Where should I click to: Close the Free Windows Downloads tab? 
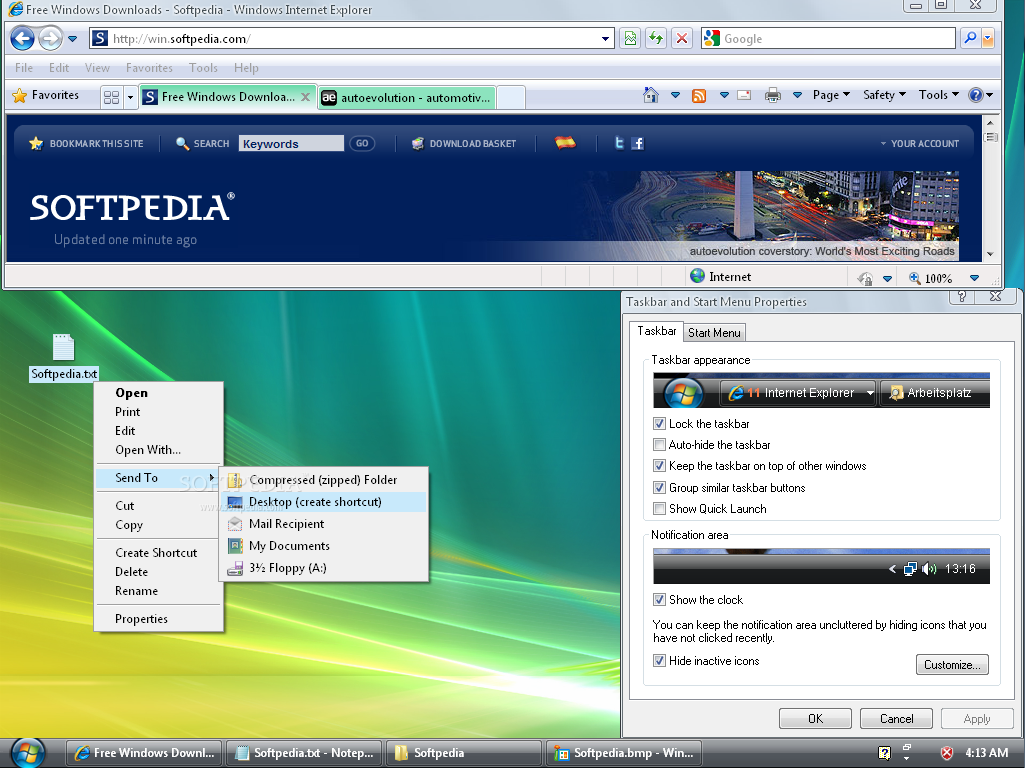coord(305,97)
